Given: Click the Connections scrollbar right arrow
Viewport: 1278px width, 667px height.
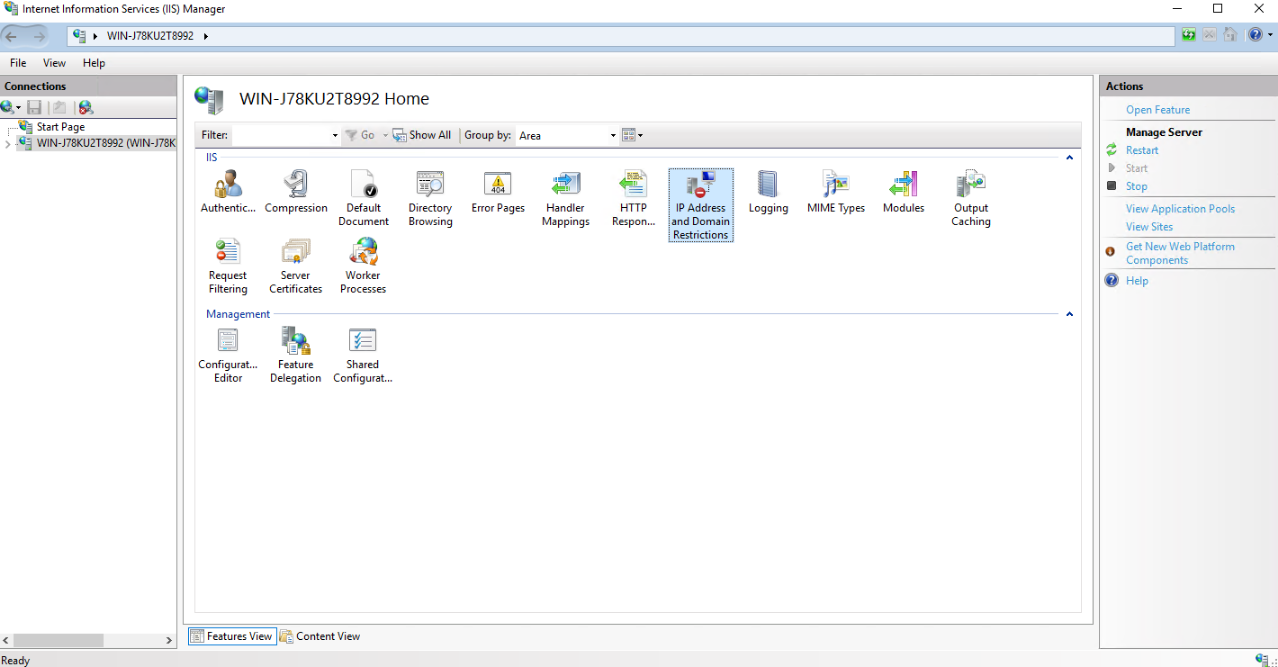Looking at the screenshot, I should 169,640.
